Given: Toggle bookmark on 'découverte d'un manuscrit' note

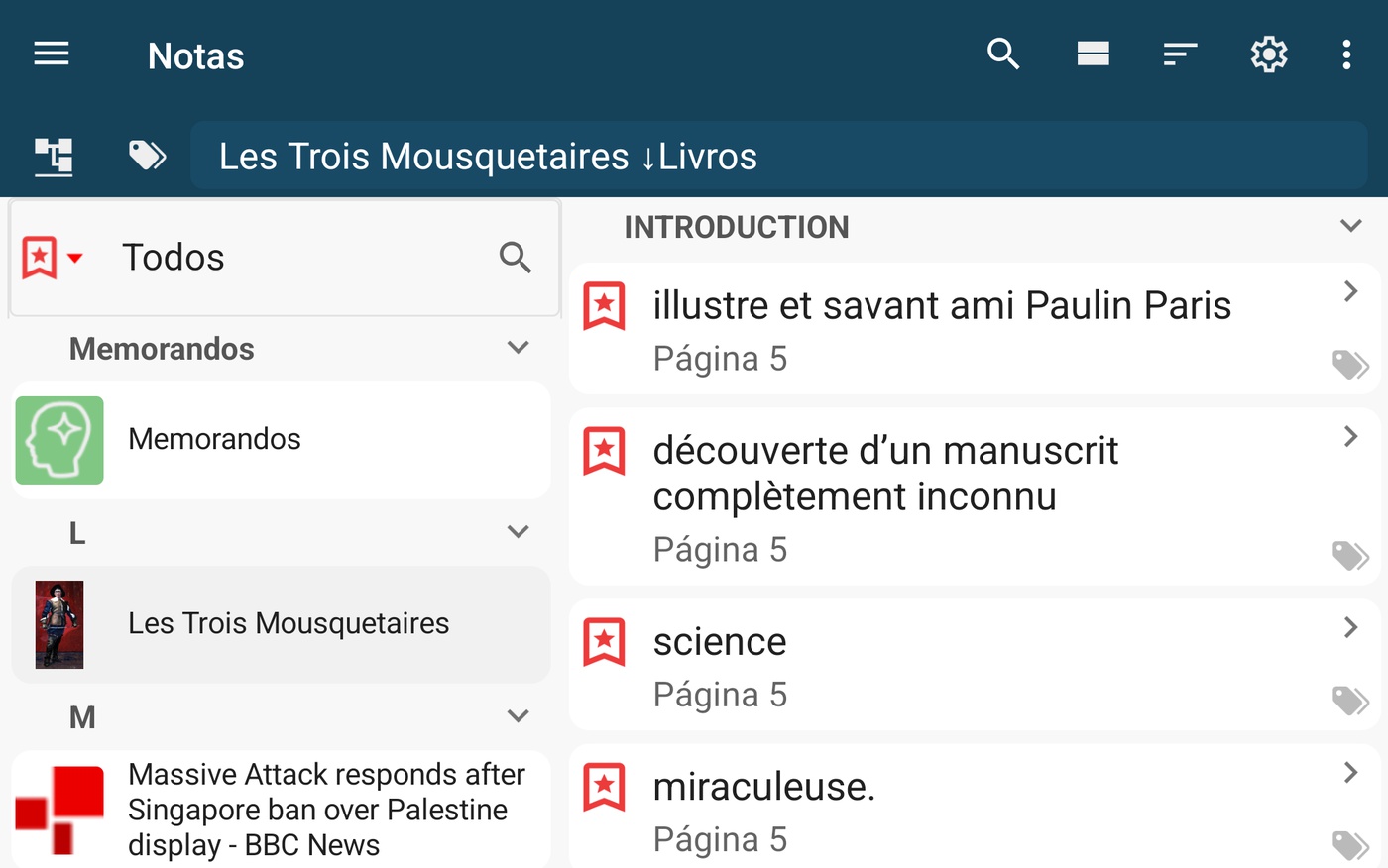Looking at the screenshot, I should 604,451.
